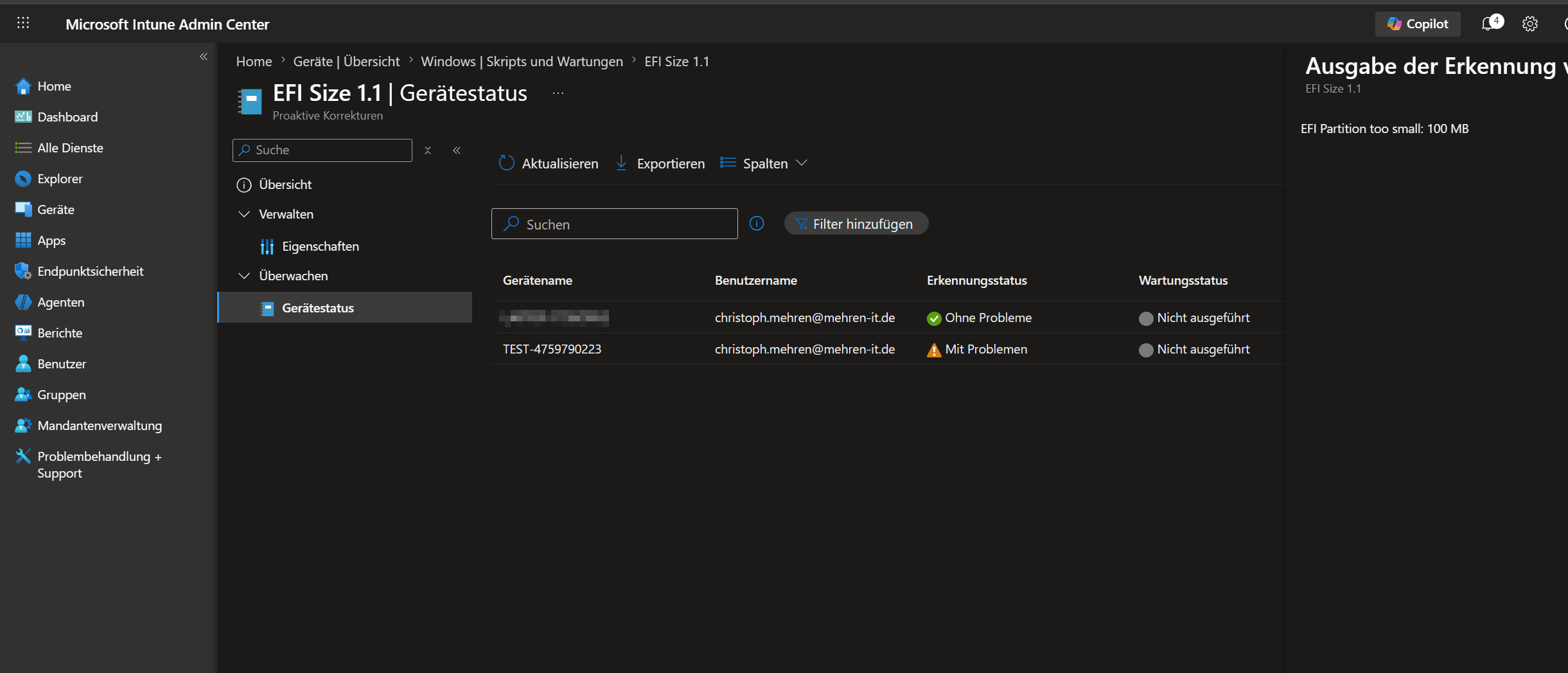This screenshot has width=1568, height=673.
Task: Click the green checkmark status icon
Action: click(x=934, y=318)
